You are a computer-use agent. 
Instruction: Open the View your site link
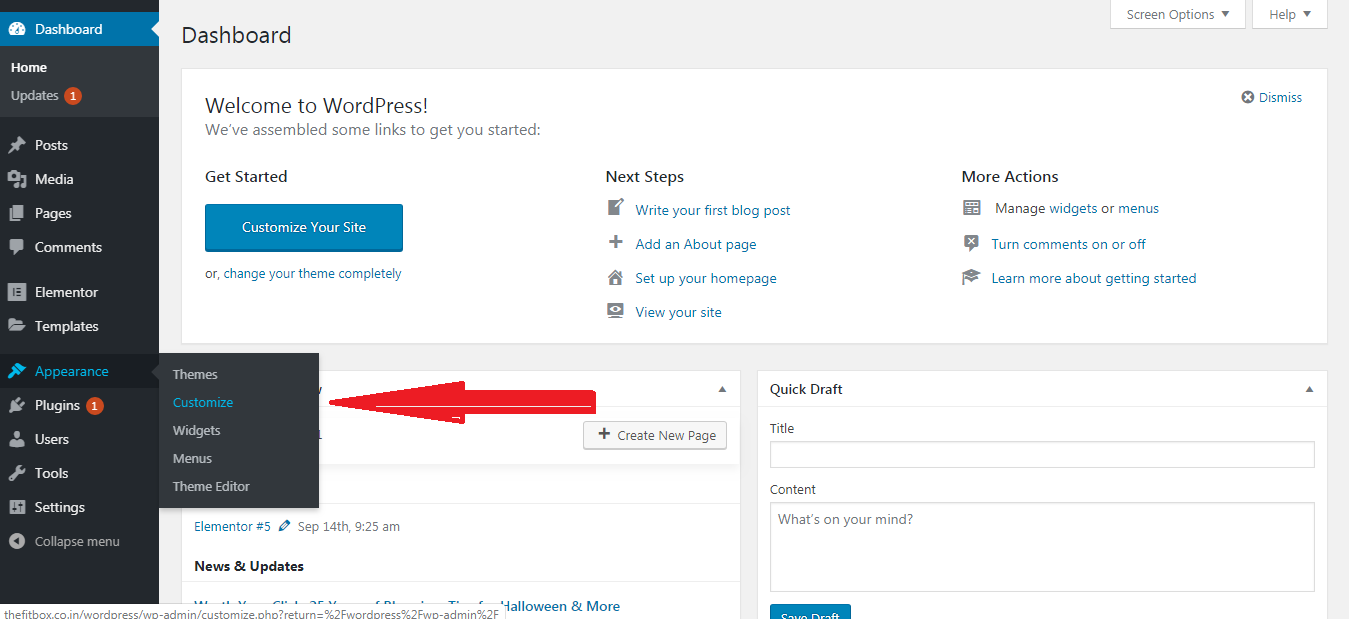678,312
